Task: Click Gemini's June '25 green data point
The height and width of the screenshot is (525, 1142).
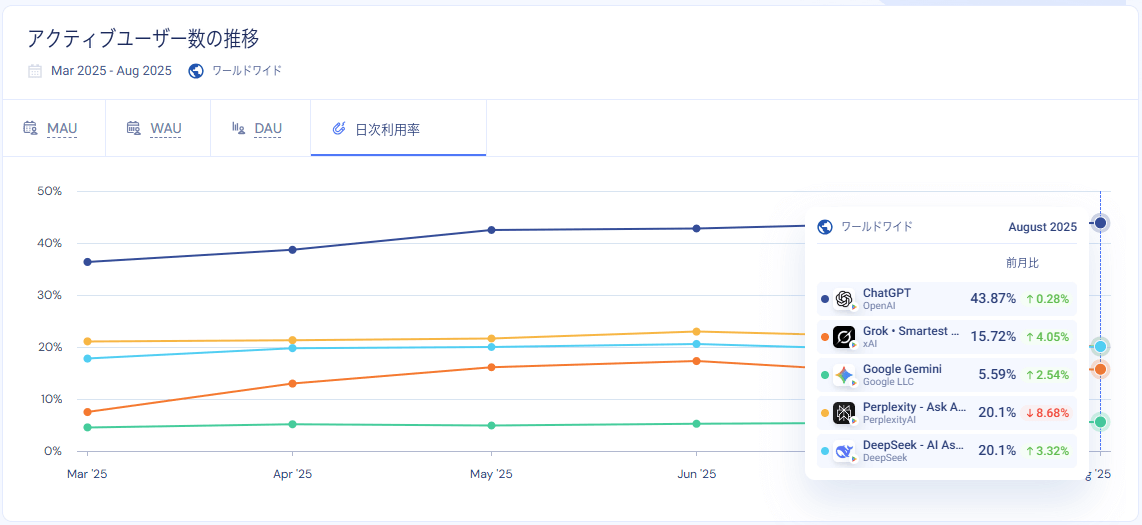Action: click(x=696, y=424)
